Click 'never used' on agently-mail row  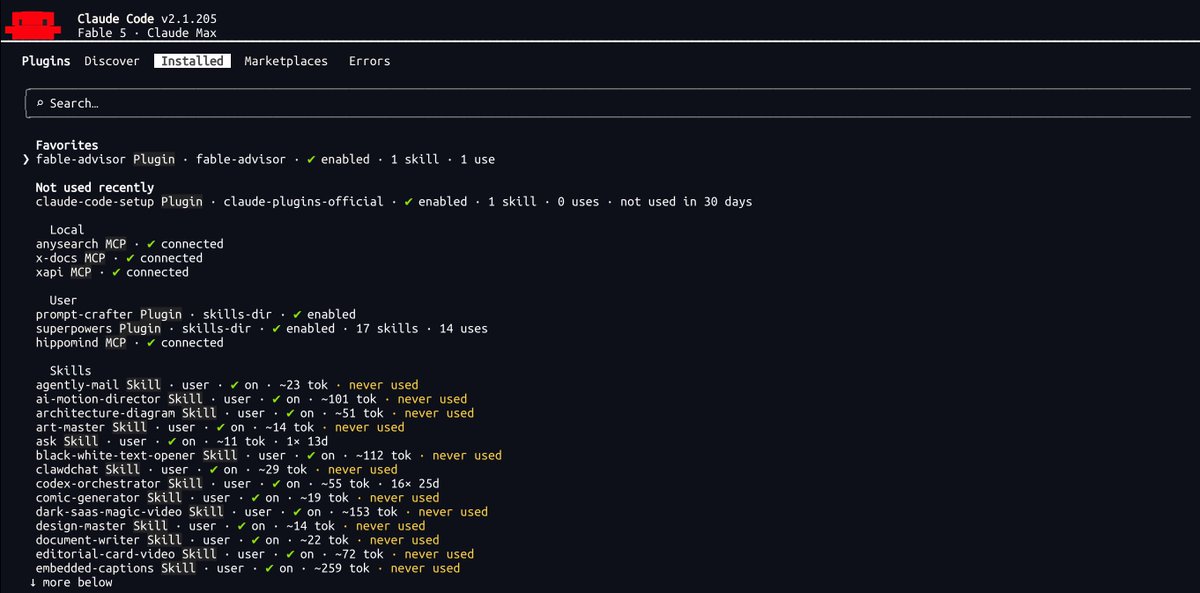pyautogui.click(x=384, y=384)
